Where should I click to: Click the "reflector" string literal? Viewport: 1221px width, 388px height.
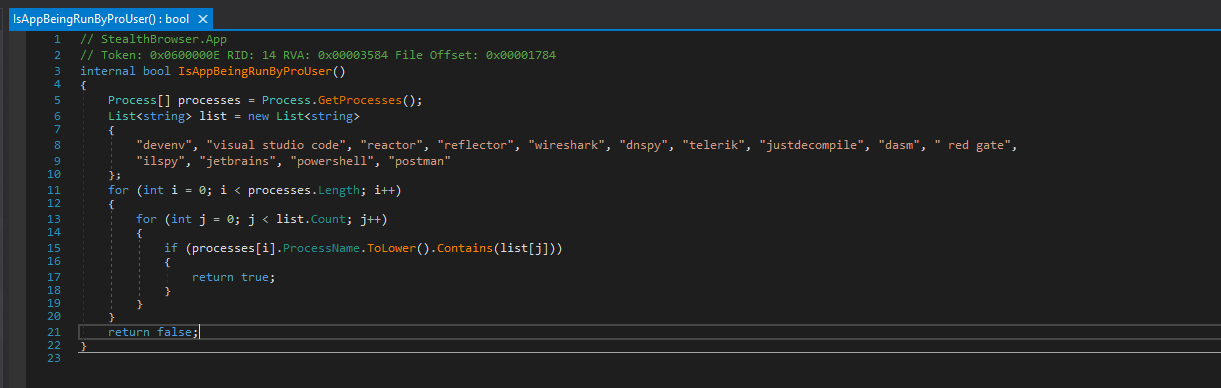[x=475, y=146]
